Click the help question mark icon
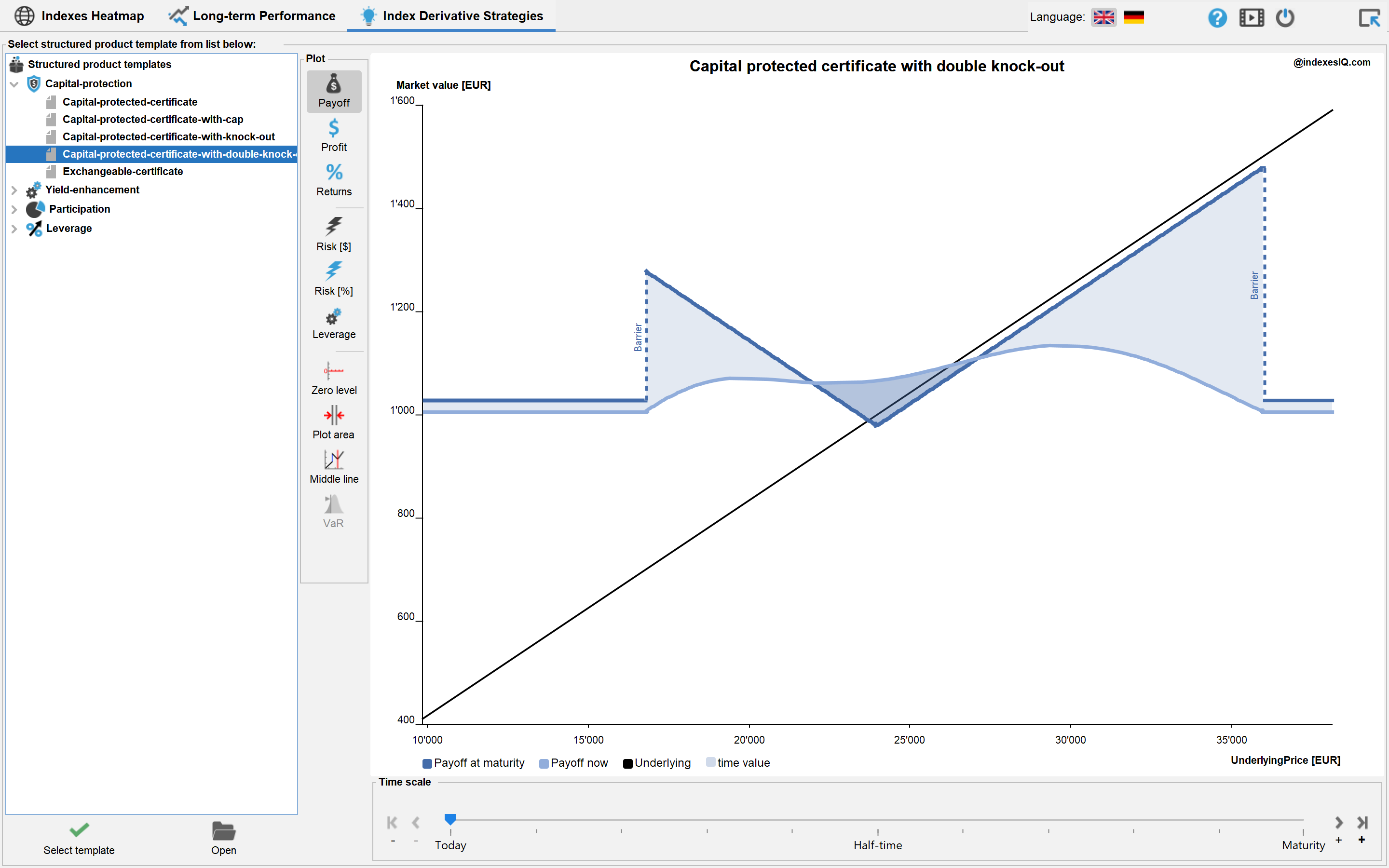 (1217, 17)
